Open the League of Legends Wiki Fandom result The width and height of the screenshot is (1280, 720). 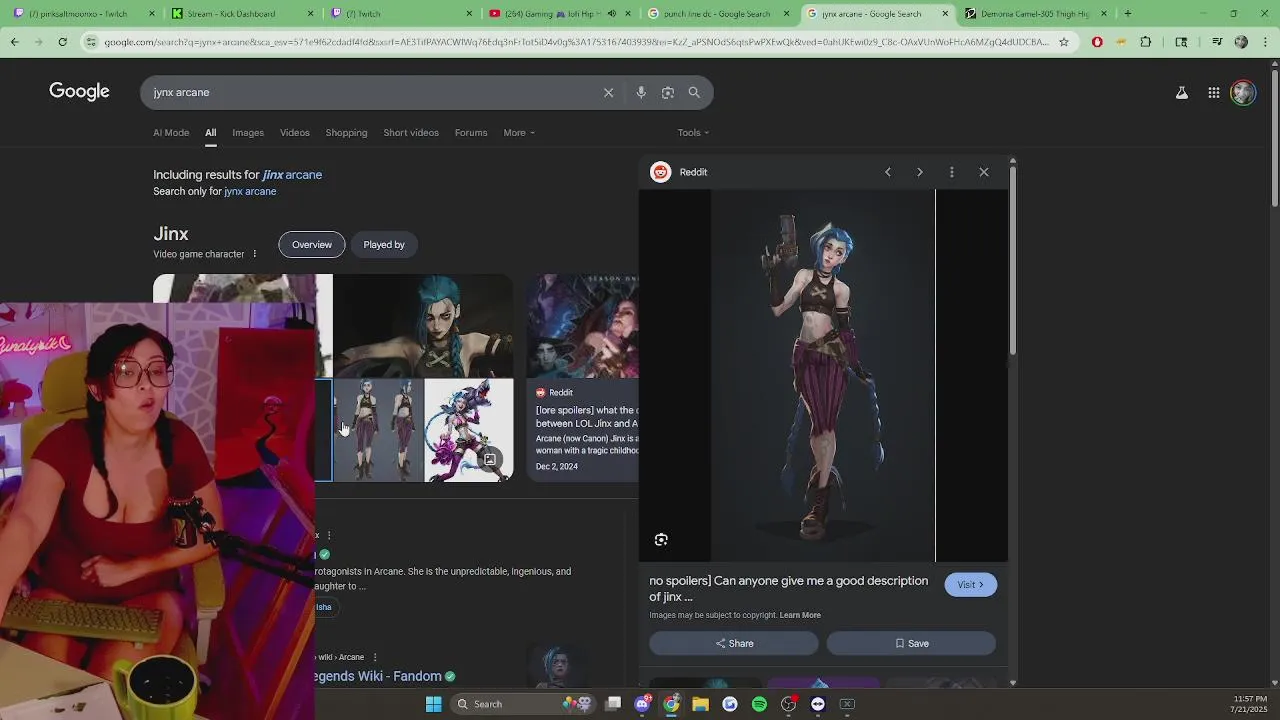[380, 676]
